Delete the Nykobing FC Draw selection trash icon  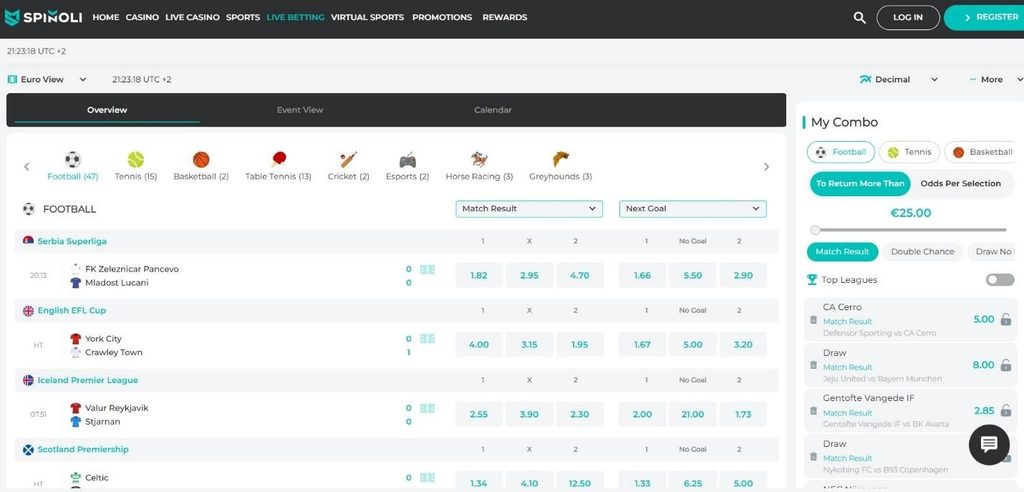click(813, 457)
